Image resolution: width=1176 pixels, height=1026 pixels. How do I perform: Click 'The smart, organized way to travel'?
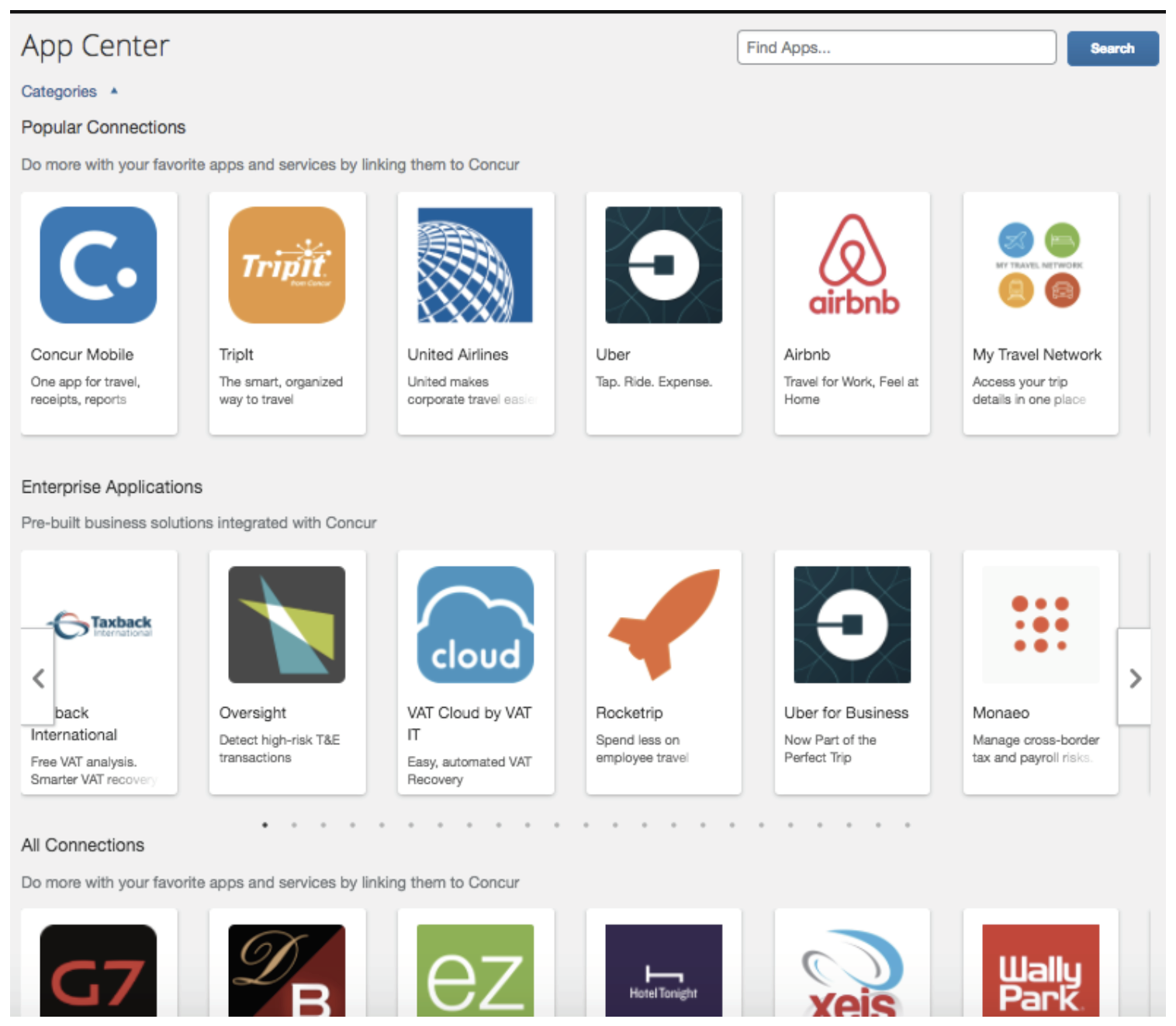coord(281,390)
